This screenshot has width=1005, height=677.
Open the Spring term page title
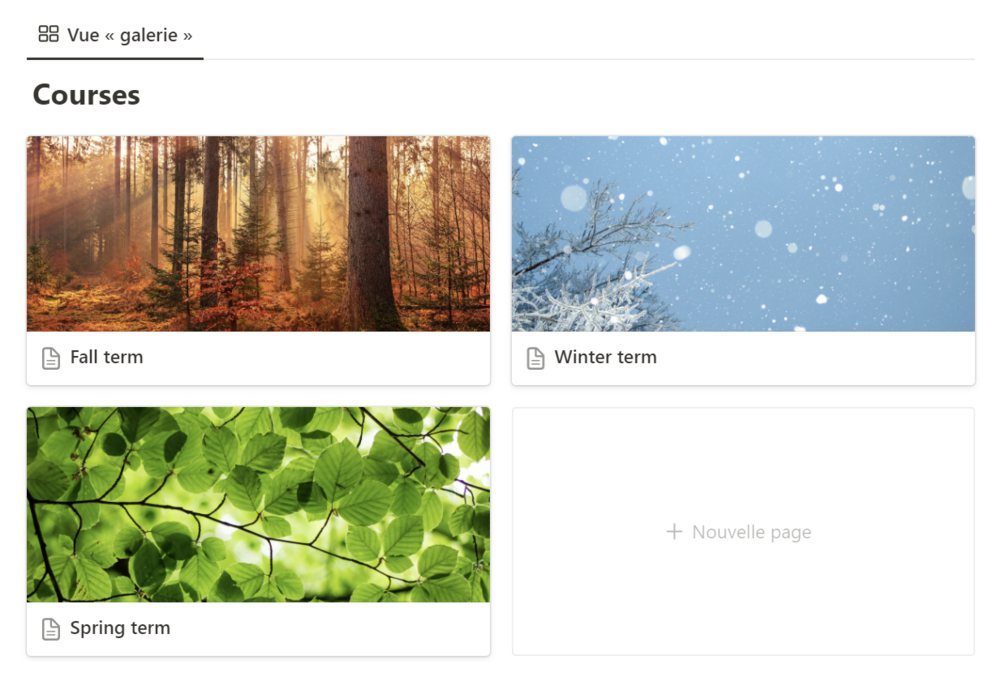(120, 628)
